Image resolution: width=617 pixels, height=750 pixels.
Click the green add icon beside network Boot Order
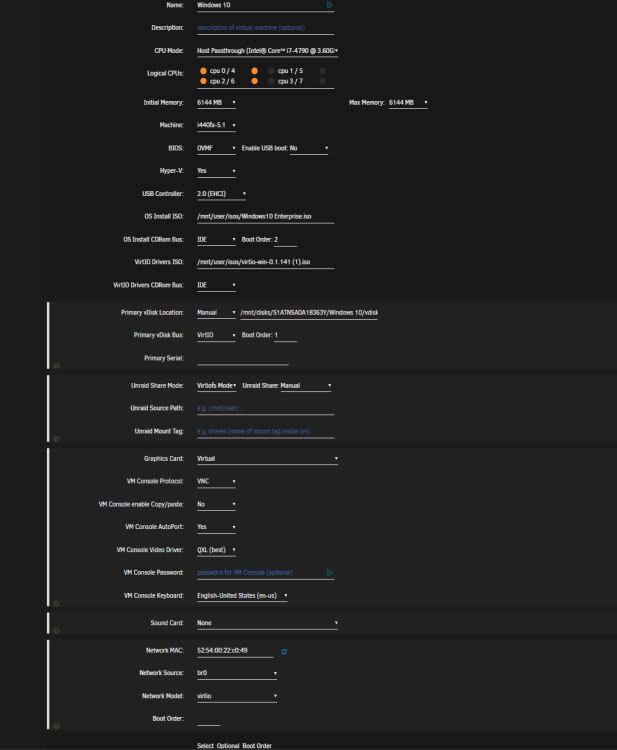[x=56, y=726]
